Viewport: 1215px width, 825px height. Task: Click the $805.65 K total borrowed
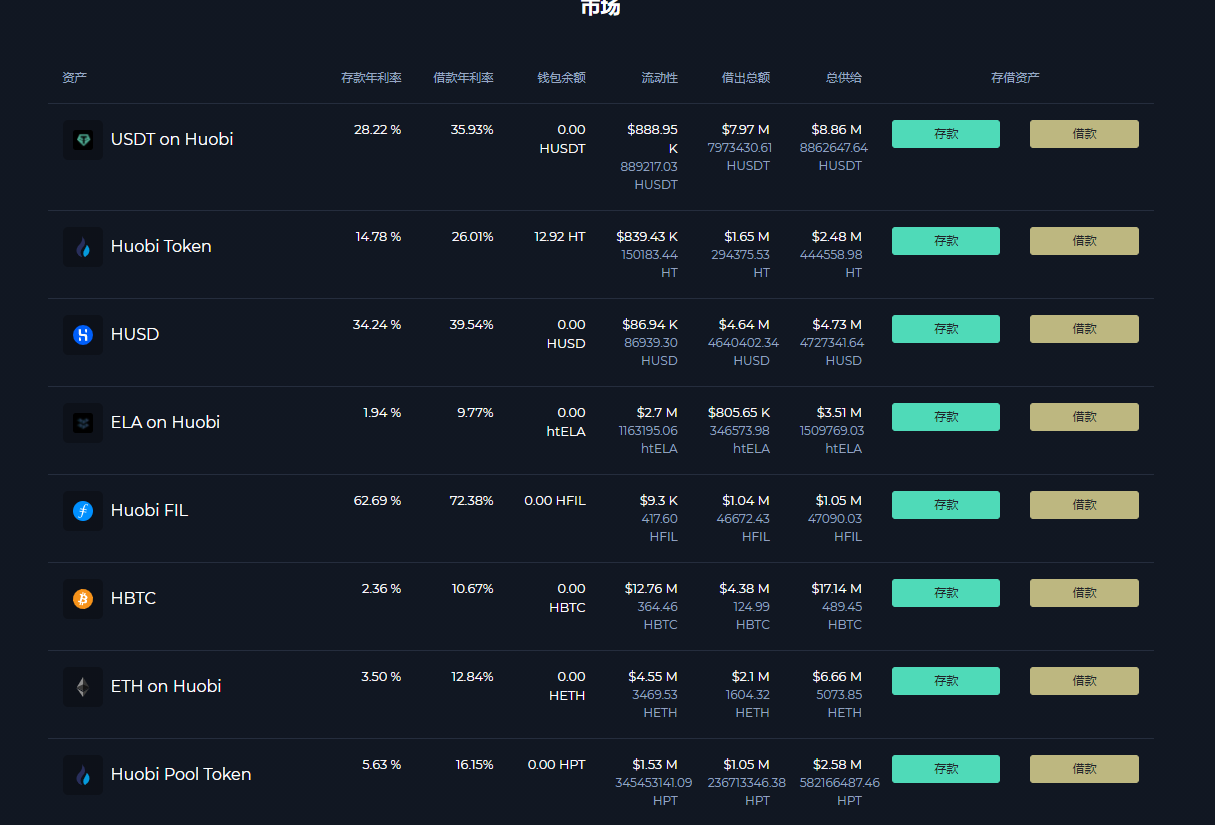[739, 413]
